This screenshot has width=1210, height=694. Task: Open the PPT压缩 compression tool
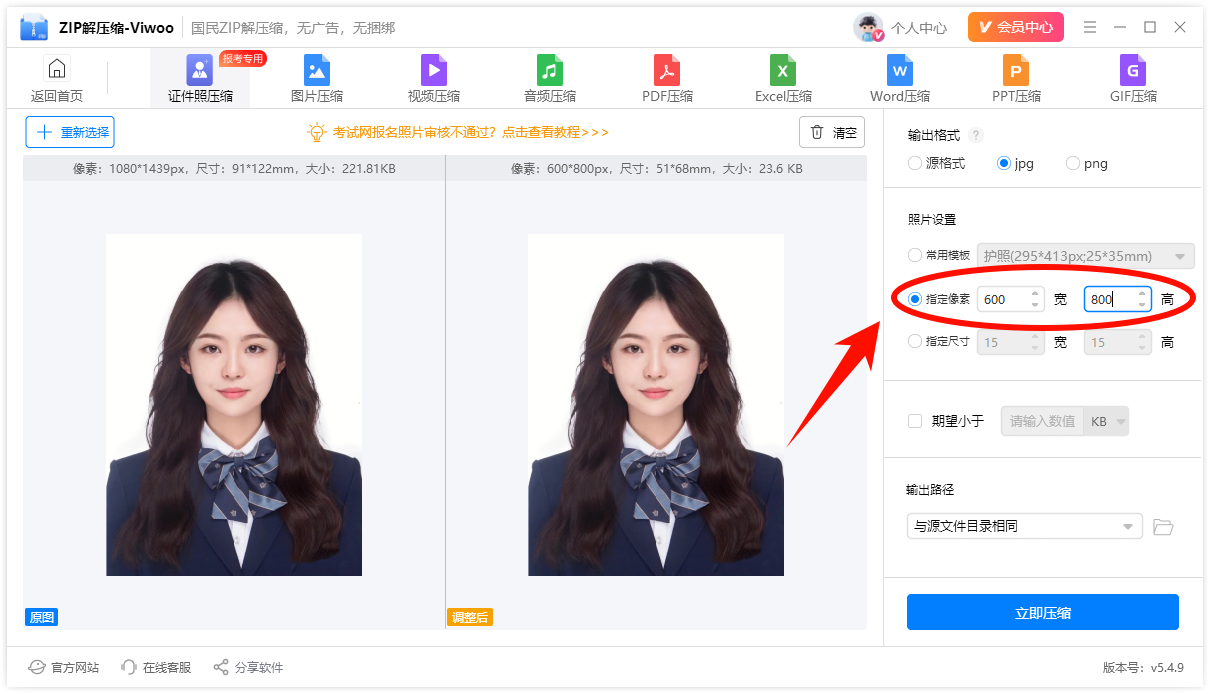(1016, 79)
